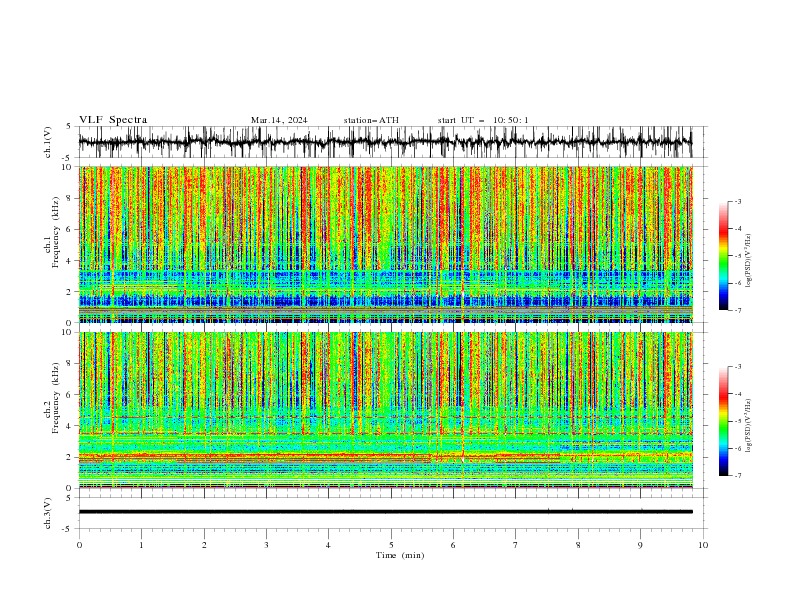Click time axis tick label 9

tap(640, 545)
